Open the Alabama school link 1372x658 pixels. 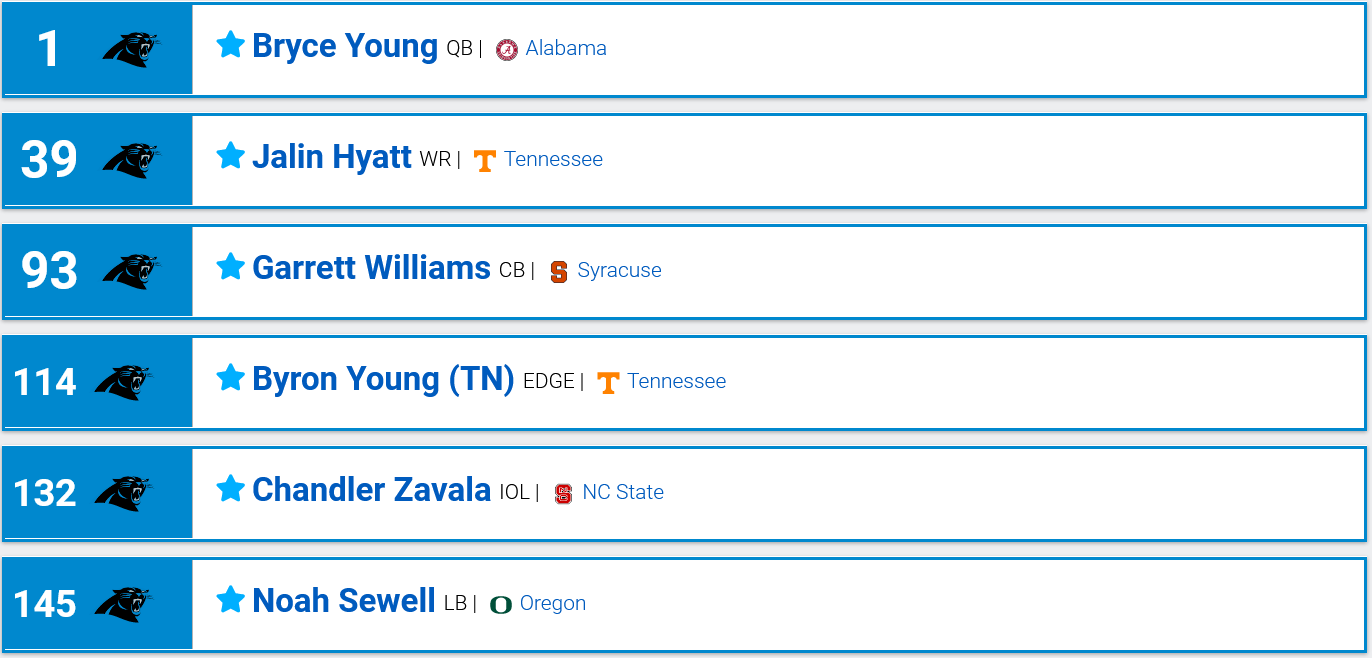[x=566, y=48]
